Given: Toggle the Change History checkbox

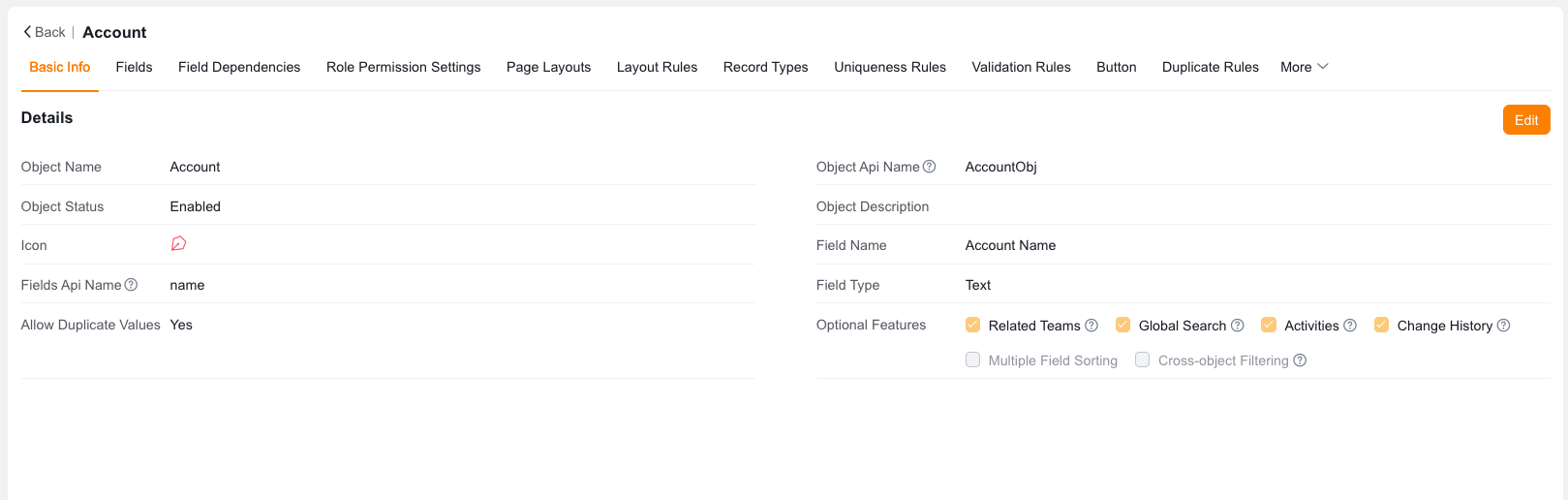Looking at the screenshot, I should pos(1382,325).
